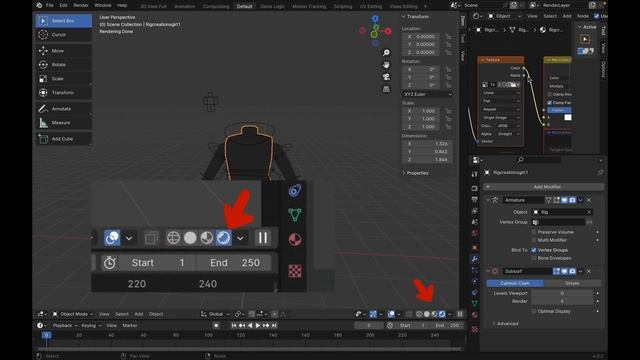The width and height of the screenshot is (640, 360).
Task: Remove the Subsurf modifier
Action: pos(589,271)
